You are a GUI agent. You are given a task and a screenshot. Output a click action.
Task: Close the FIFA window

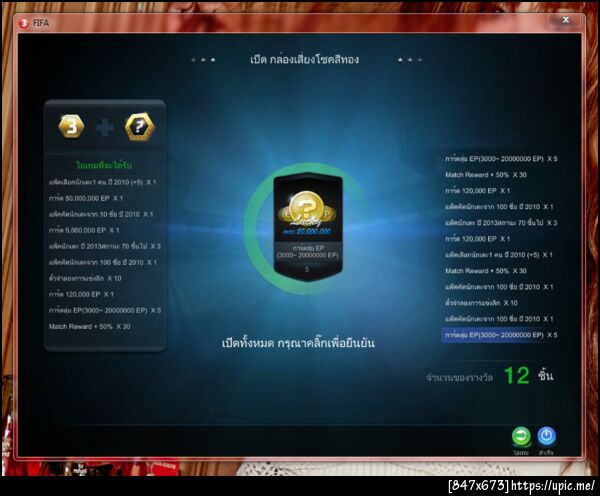pyautogui.click(x=566, y=20)
